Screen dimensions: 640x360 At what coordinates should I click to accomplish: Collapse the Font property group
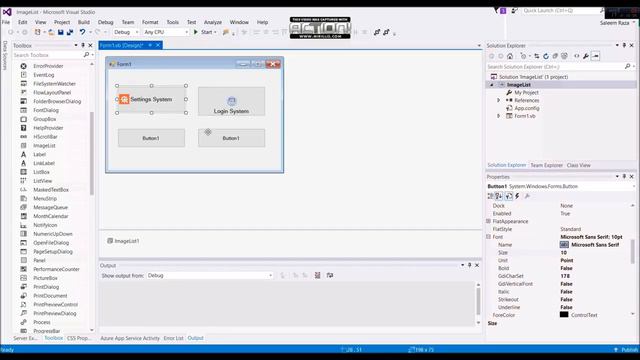(489, 237)
